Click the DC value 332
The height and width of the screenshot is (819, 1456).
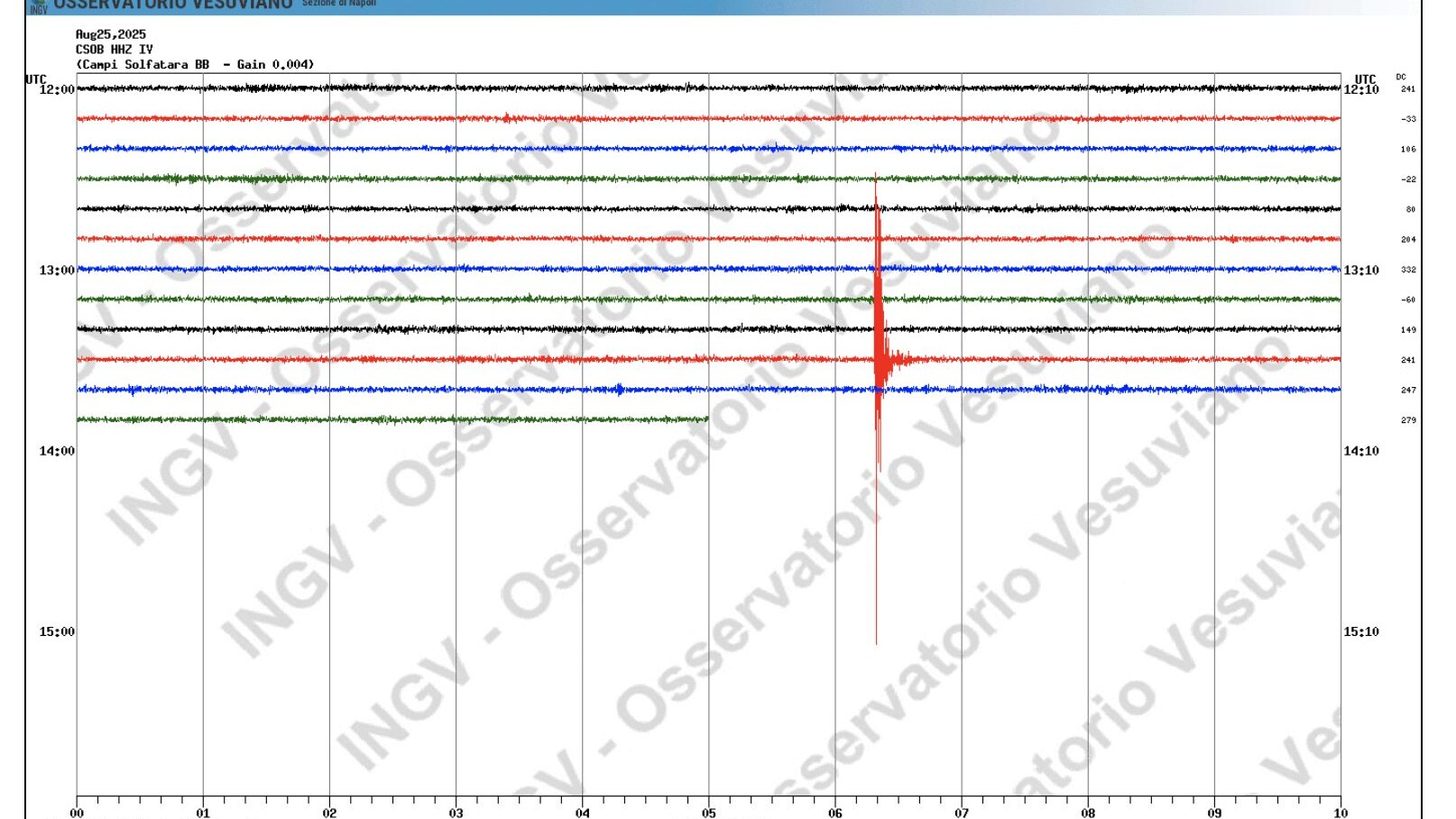pyautogui.click(x=1408, y=270)
